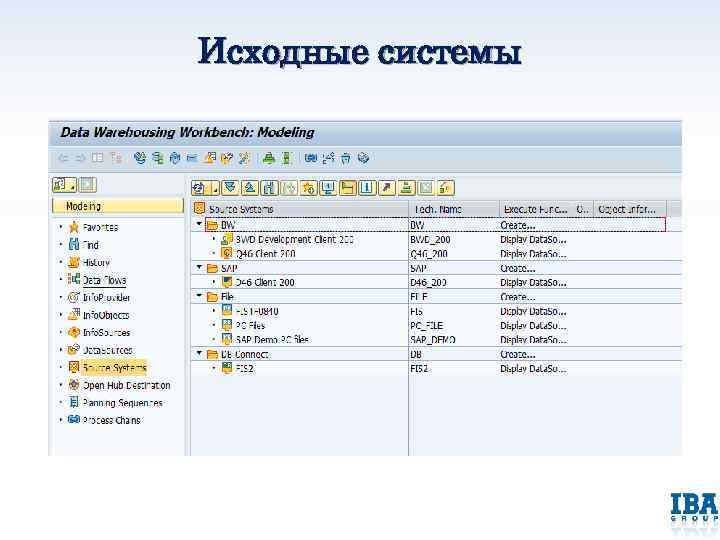The height and width of the screenshot is (540, 720).
Task: Select D46 Client 200 tree row
Action: point(265,282)
